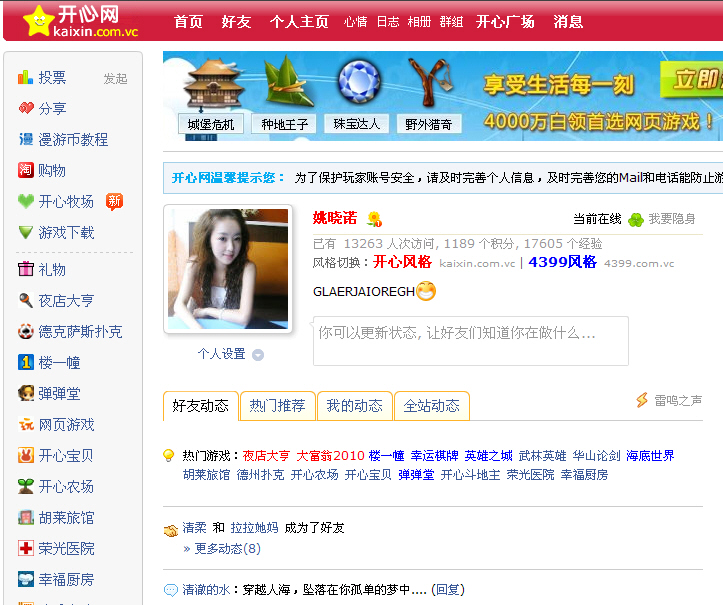Screen dimensions: 723x605
Task: Open the 漫游币教程 icon
Action: click(x=26, y=139)
